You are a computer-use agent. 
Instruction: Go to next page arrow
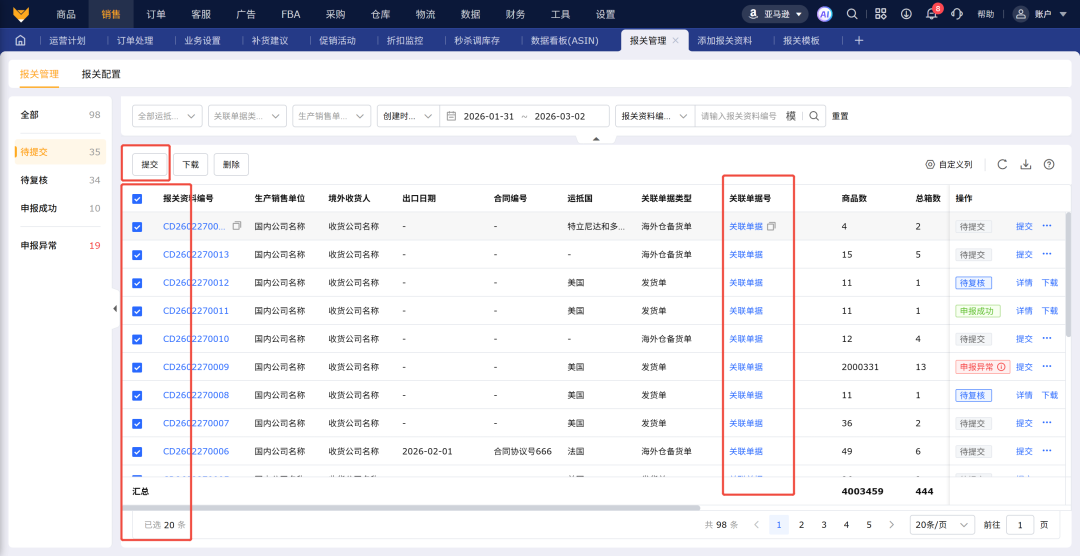click(x=891, y=524)
